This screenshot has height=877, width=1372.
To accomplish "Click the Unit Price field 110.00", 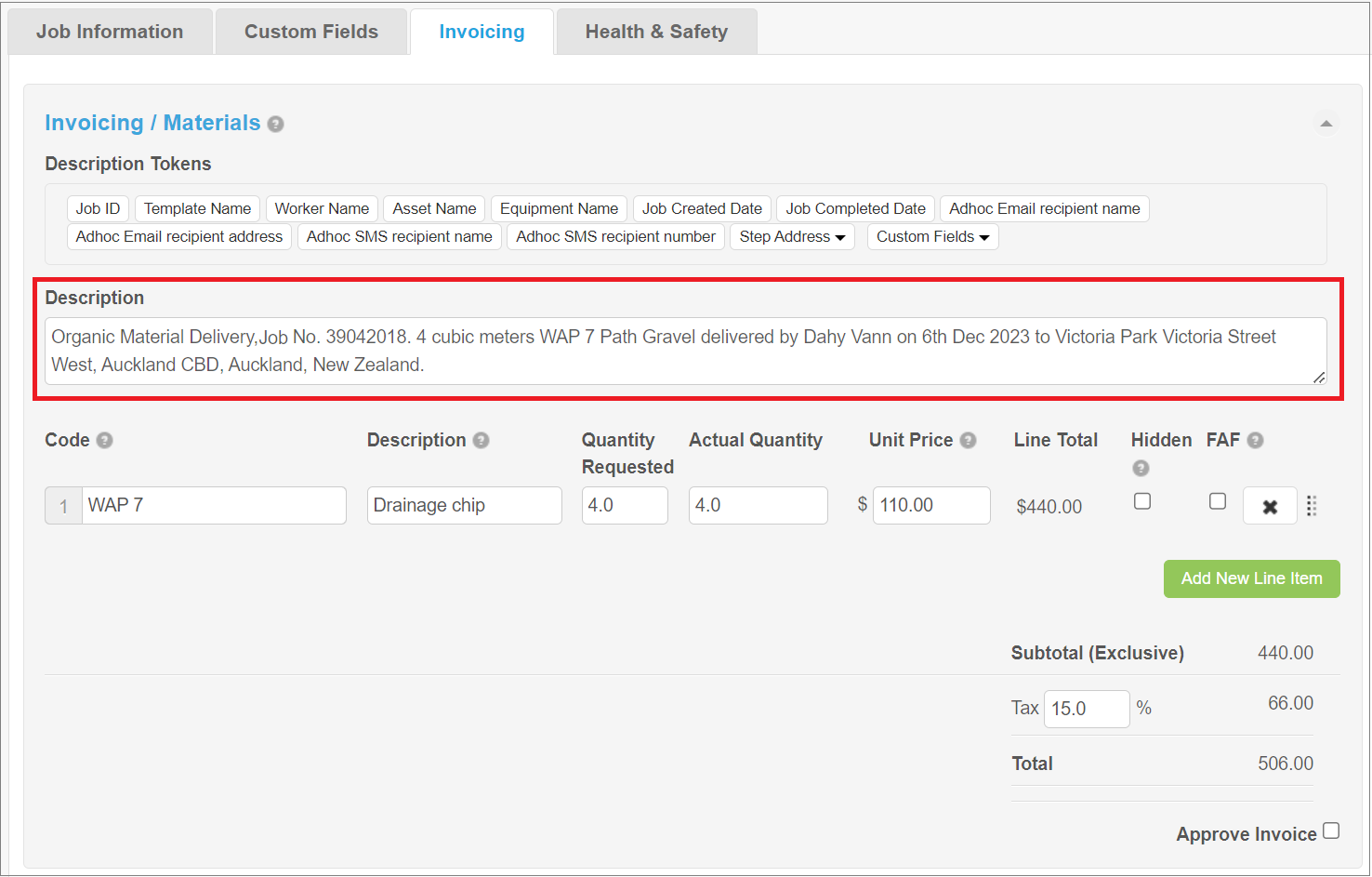I will click(931, 506).
